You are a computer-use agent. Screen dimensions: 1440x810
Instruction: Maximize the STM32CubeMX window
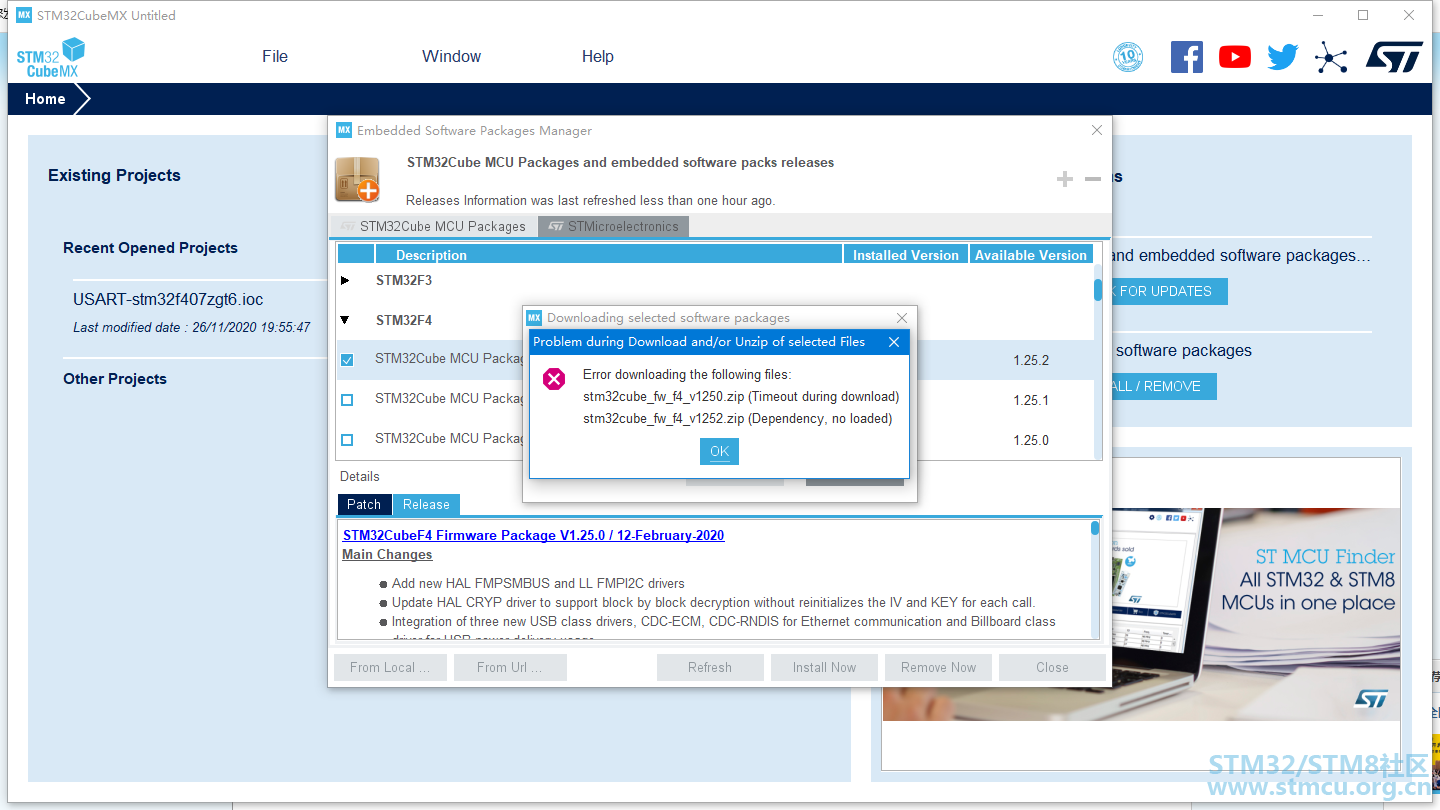pos(1363,15)
